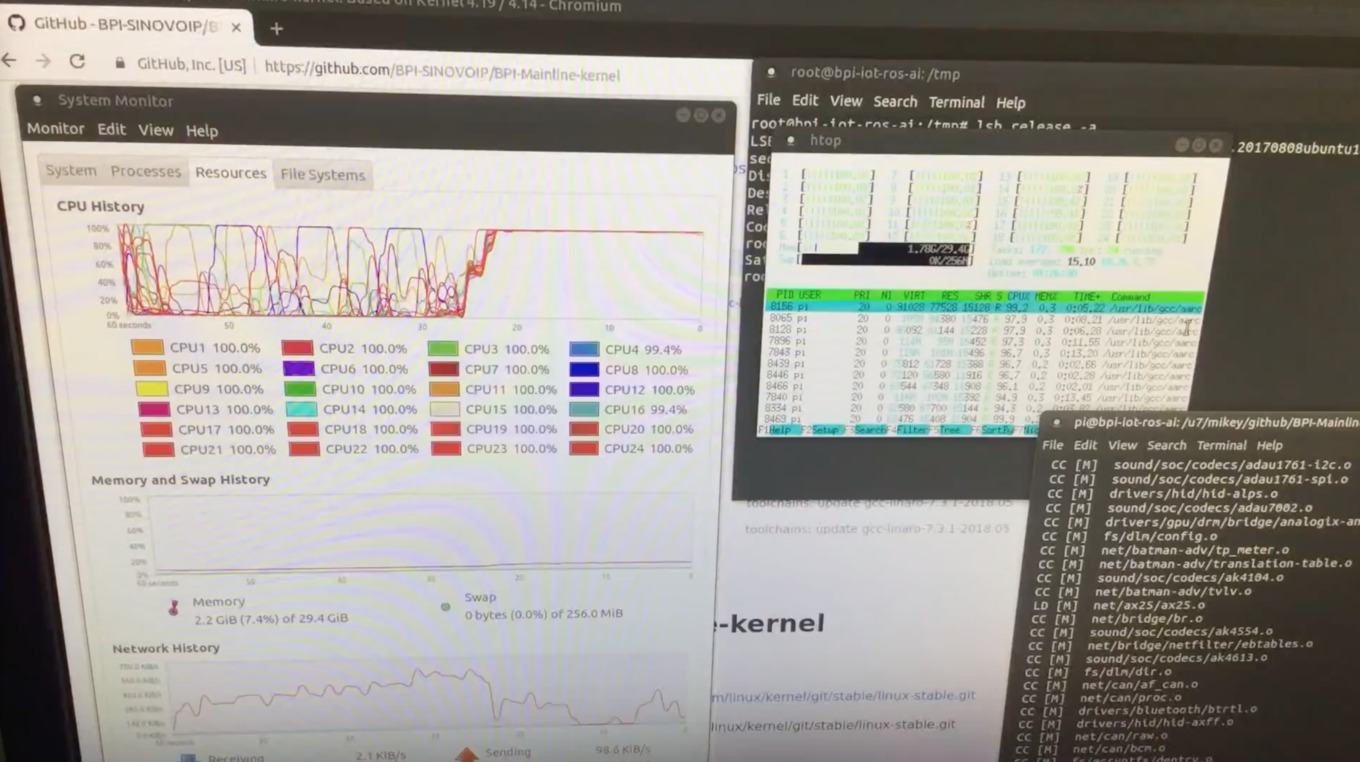Open Terminal menu in root terminal window

957,102
